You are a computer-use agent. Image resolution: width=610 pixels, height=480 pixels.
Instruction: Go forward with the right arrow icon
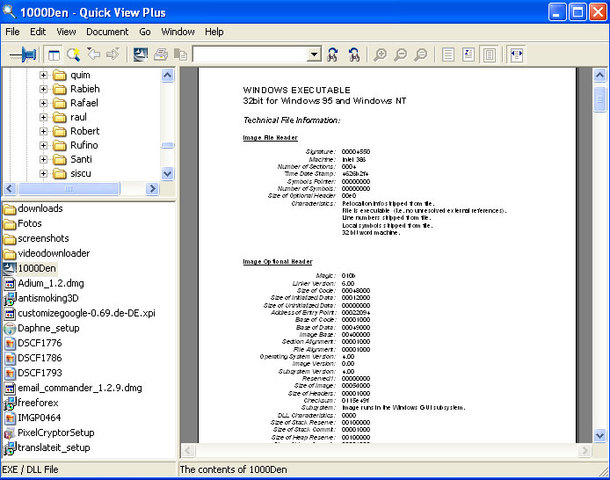pyautogui.click(x=113, y=54)
